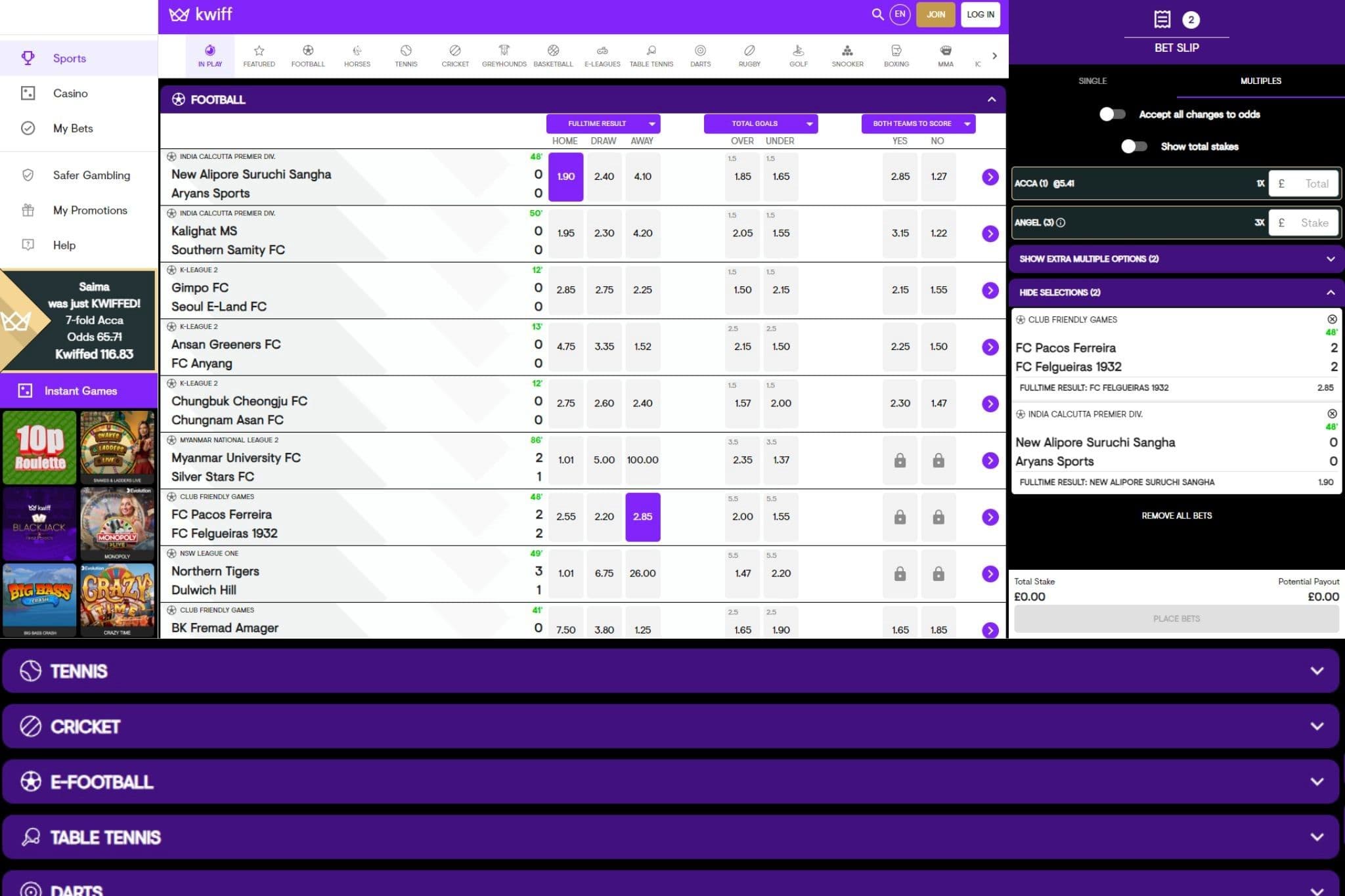Open Instant Games section

coord(79,391)
